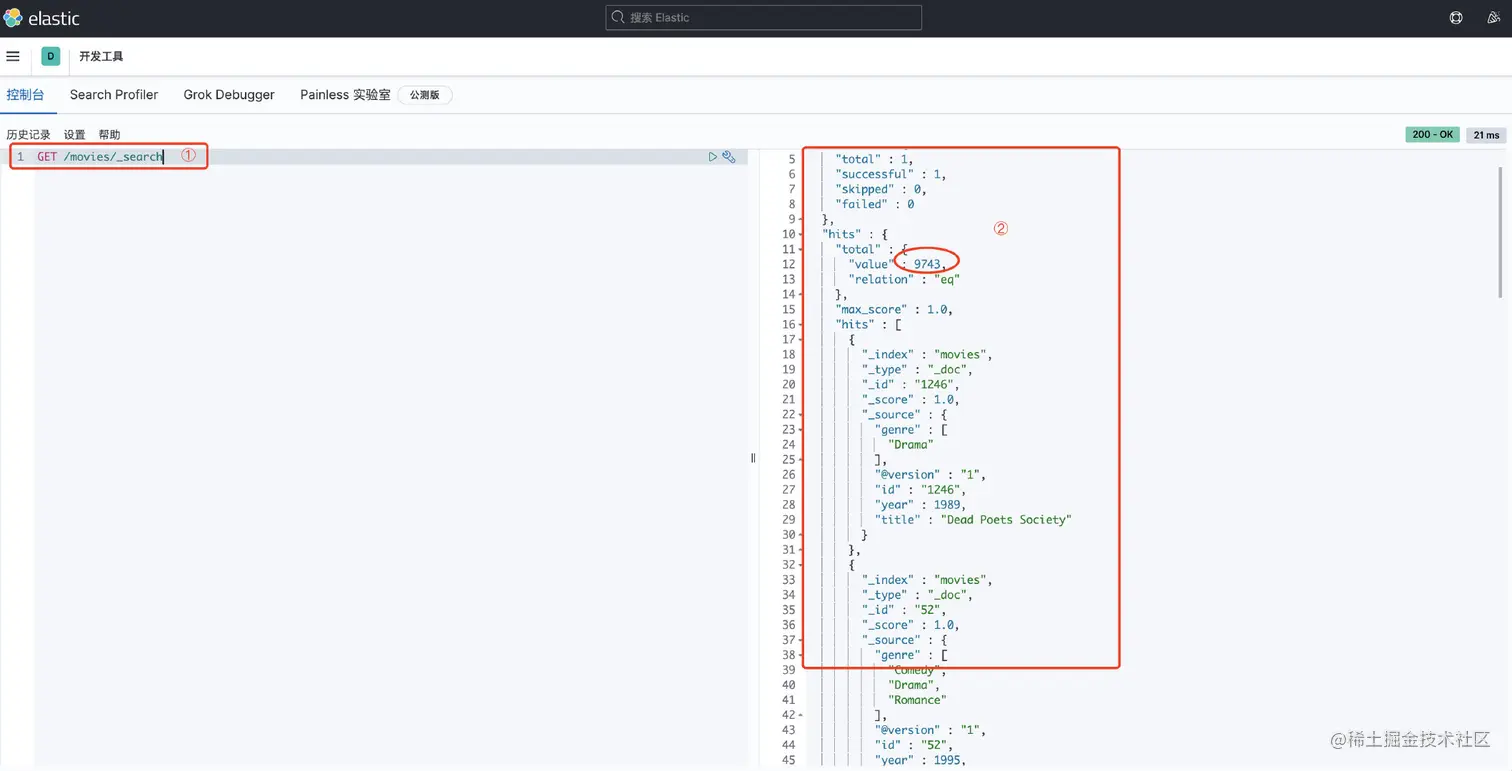Viewport: 1512px width, 771px height.
Task: Click the 200 - OK status badge
Action: click(x=1432, y=135)
